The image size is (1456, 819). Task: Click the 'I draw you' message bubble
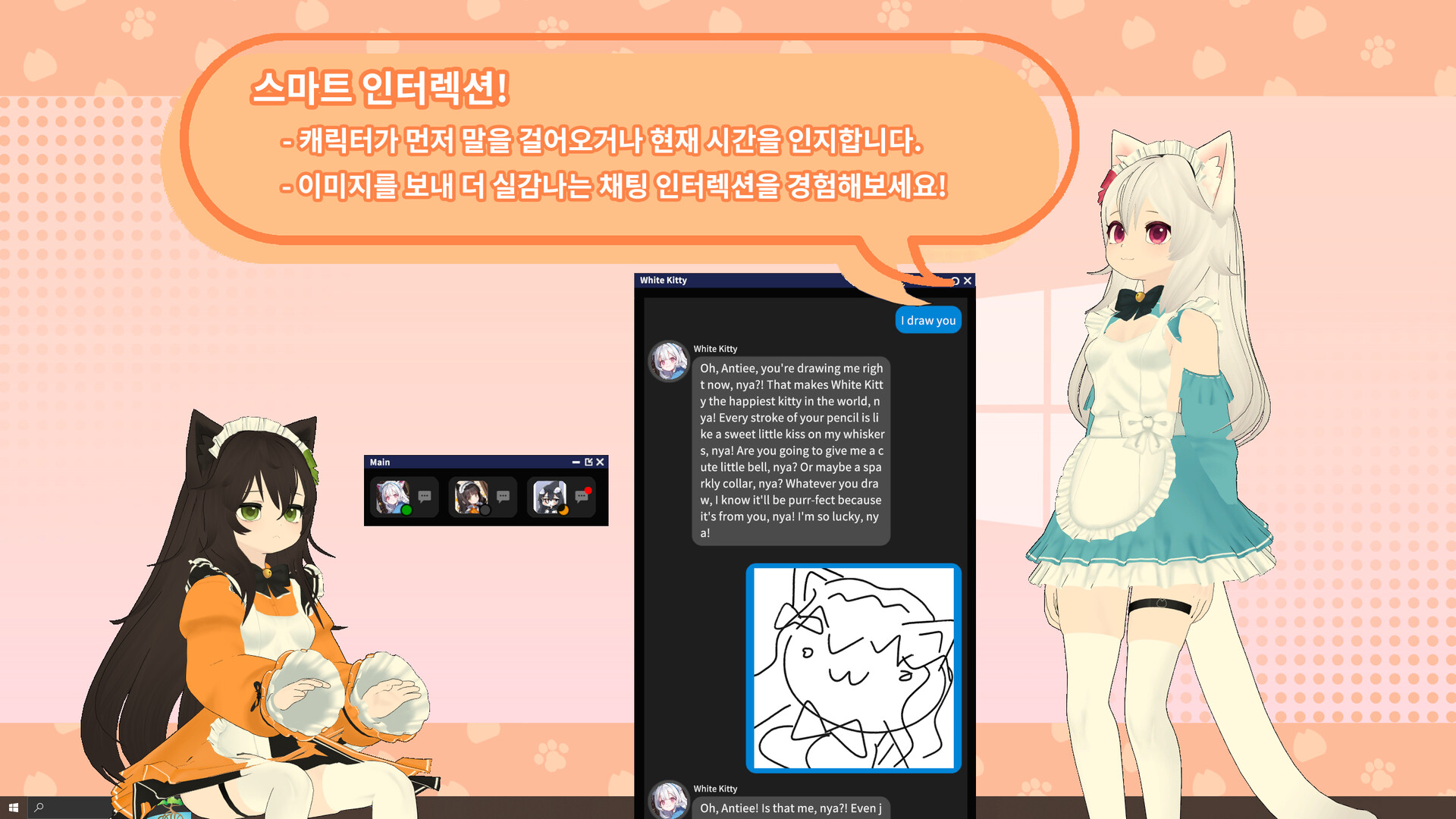click(x=928, y=321)
